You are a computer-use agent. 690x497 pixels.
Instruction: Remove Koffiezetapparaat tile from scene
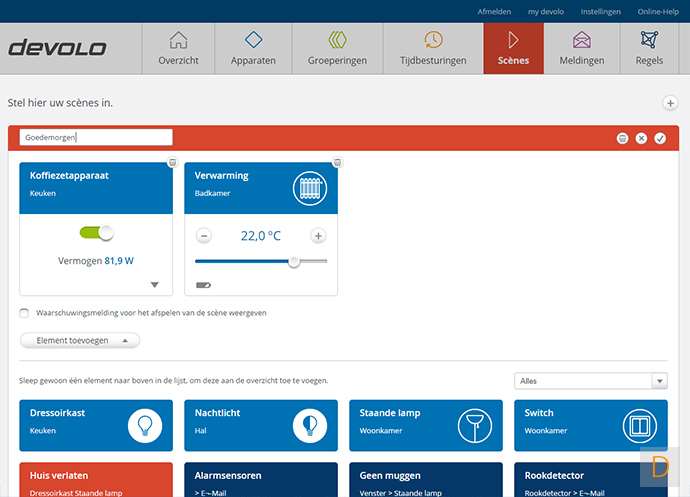172,162
